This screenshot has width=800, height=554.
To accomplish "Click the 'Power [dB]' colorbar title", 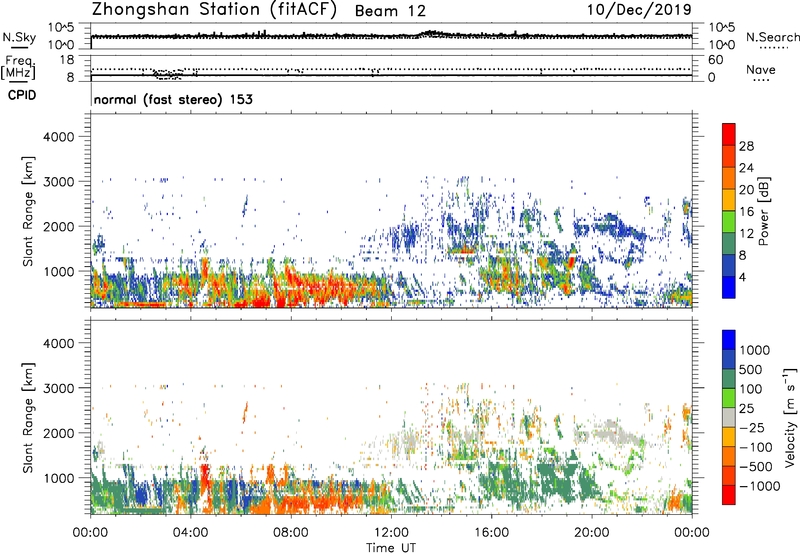I will (x=763, y=211).
